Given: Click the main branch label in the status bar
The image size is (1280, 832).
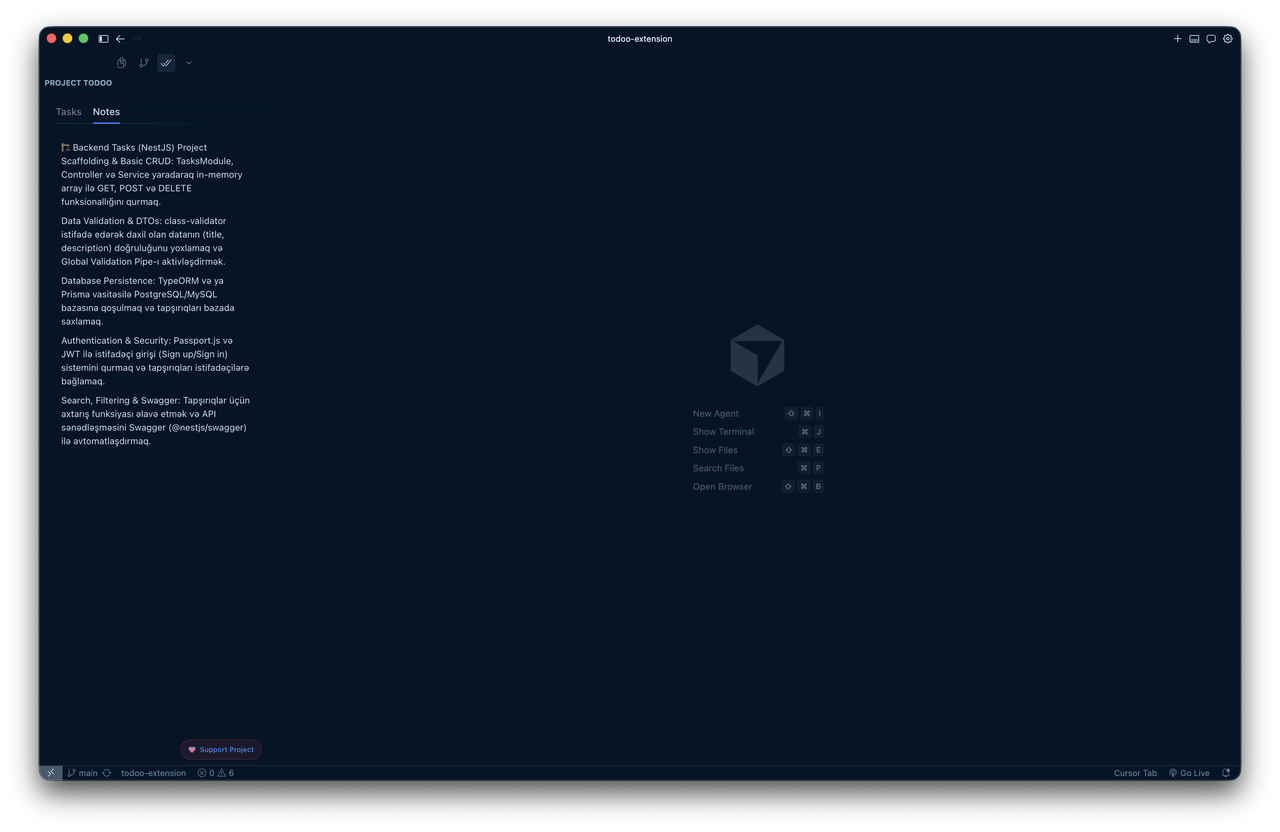Looking at the screenshot, I should click(87, 772).
